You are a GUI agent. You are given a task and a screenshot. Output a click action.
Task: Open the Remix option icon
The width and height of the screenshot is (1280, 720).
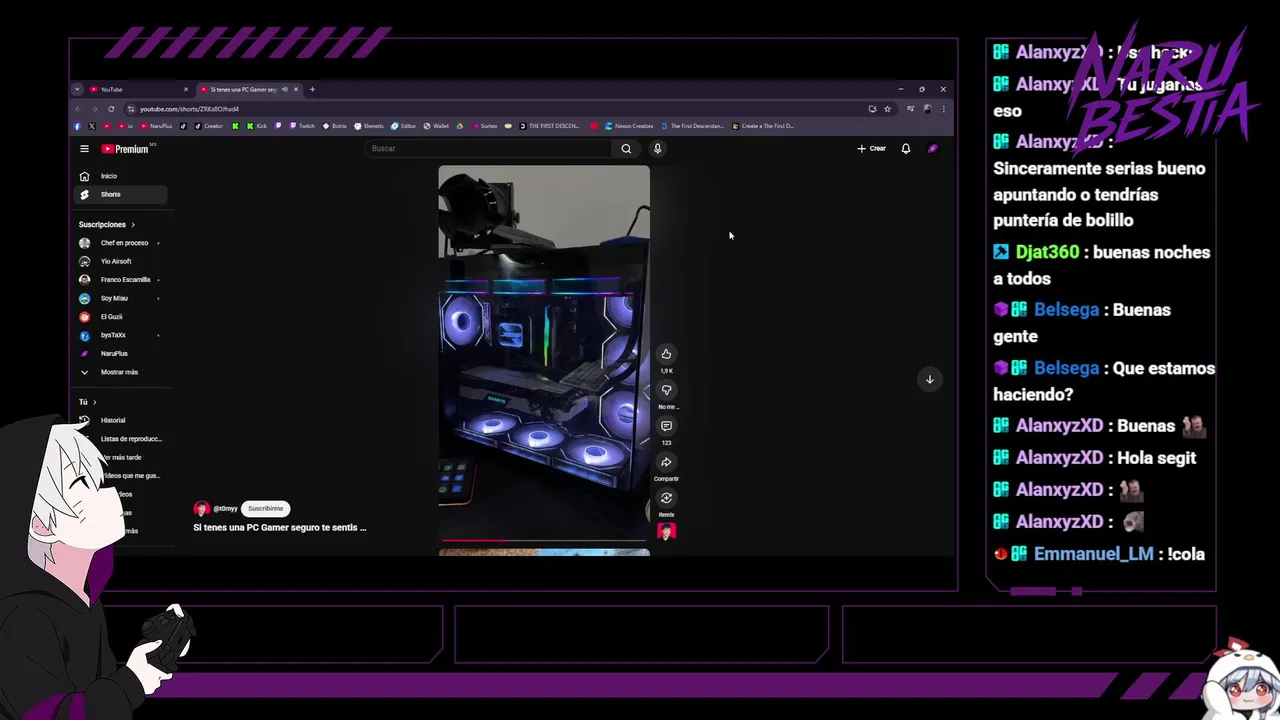tap(666, 498)
